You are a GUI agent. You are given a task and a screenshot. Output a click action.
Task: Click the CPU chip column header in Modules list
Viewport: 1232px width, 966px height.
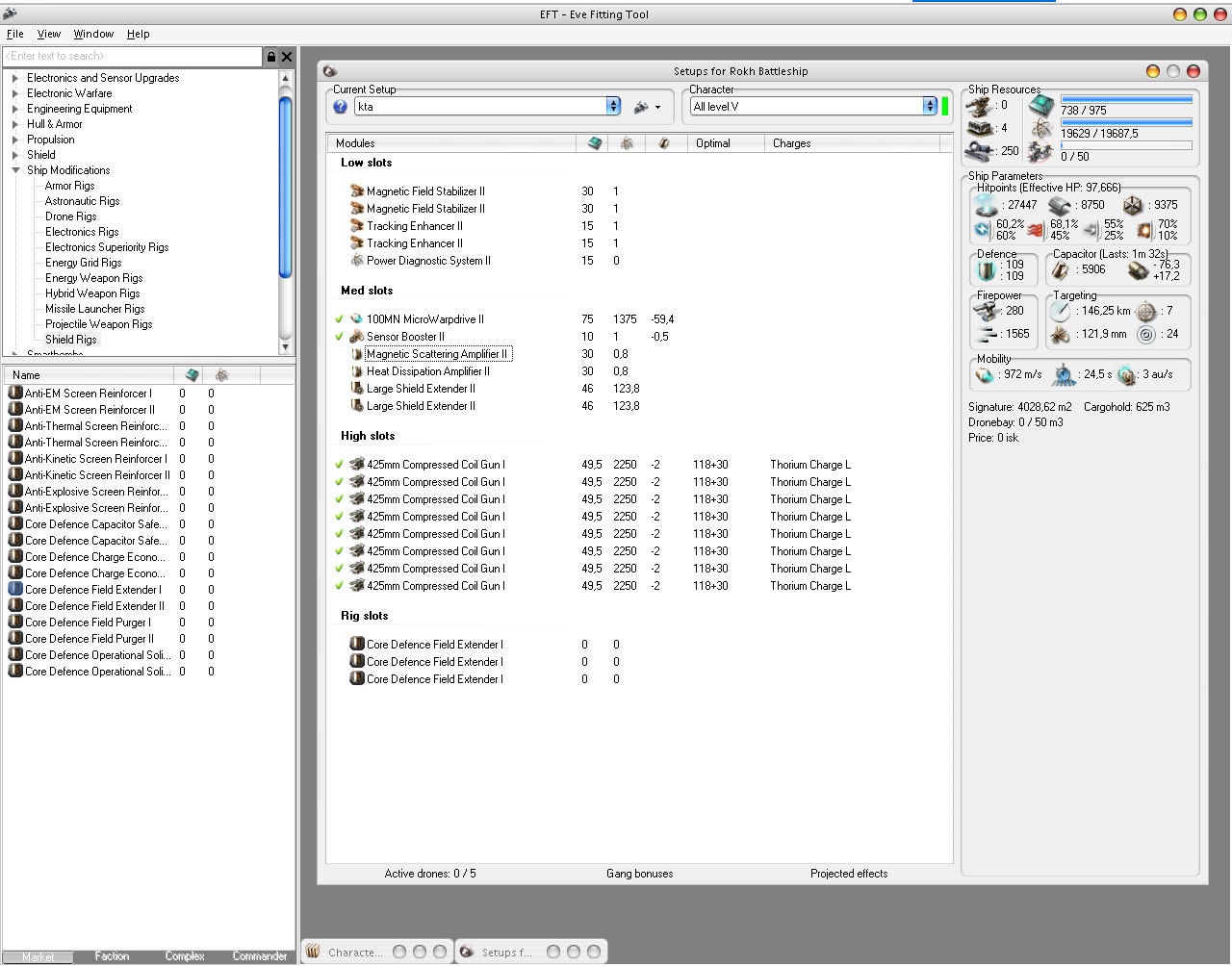coord(595,143)
